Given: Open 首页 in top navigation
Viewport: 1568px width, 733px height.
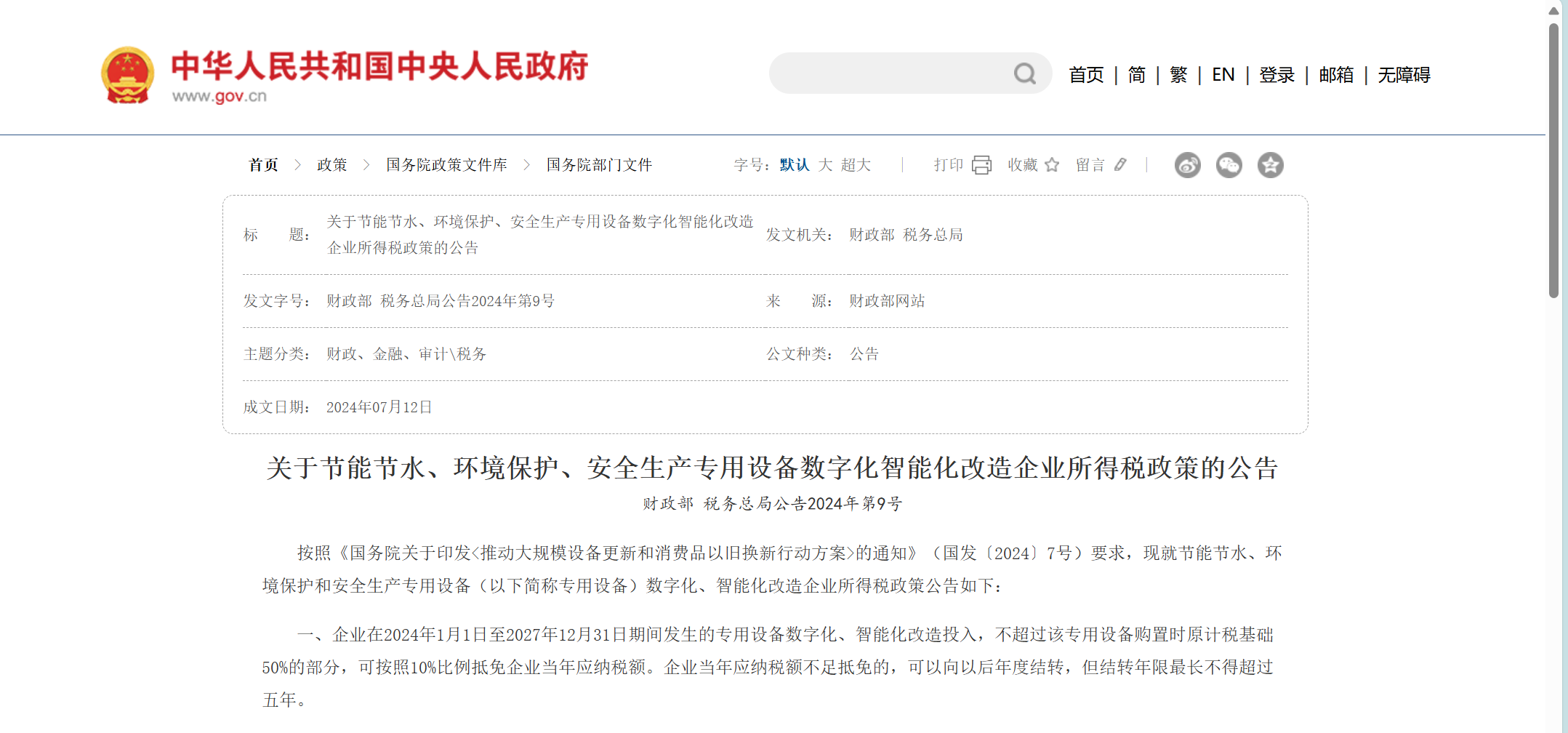Looking at the screenshot, I should [1086, 75].
